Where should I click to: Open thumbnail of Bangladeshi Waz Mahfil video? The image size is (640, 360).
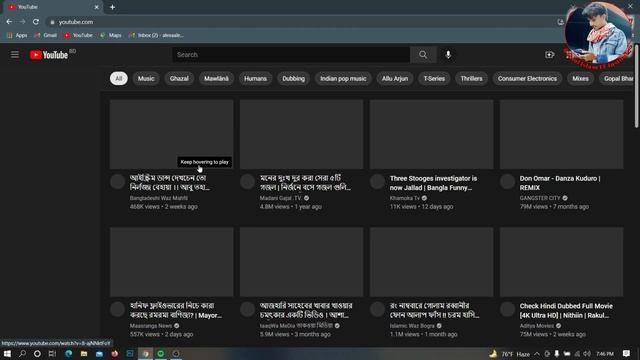(171, 134)
